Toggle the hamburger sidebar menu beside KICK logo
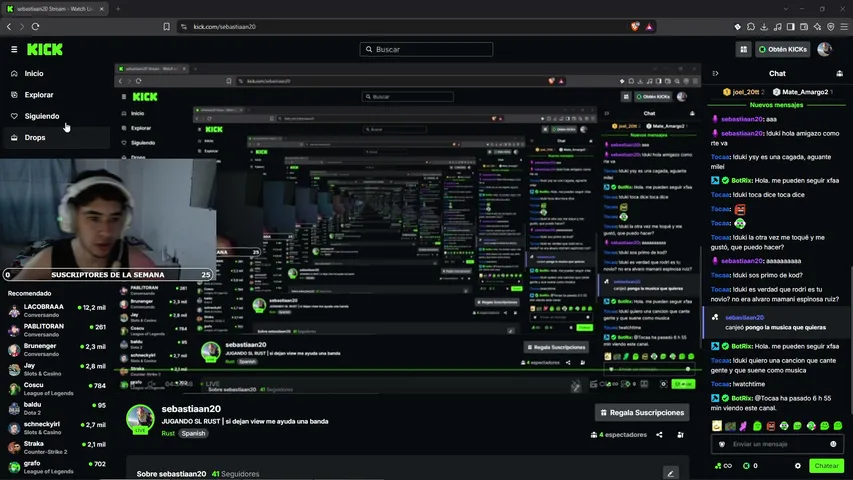The image size is (853, 480). 14,50
